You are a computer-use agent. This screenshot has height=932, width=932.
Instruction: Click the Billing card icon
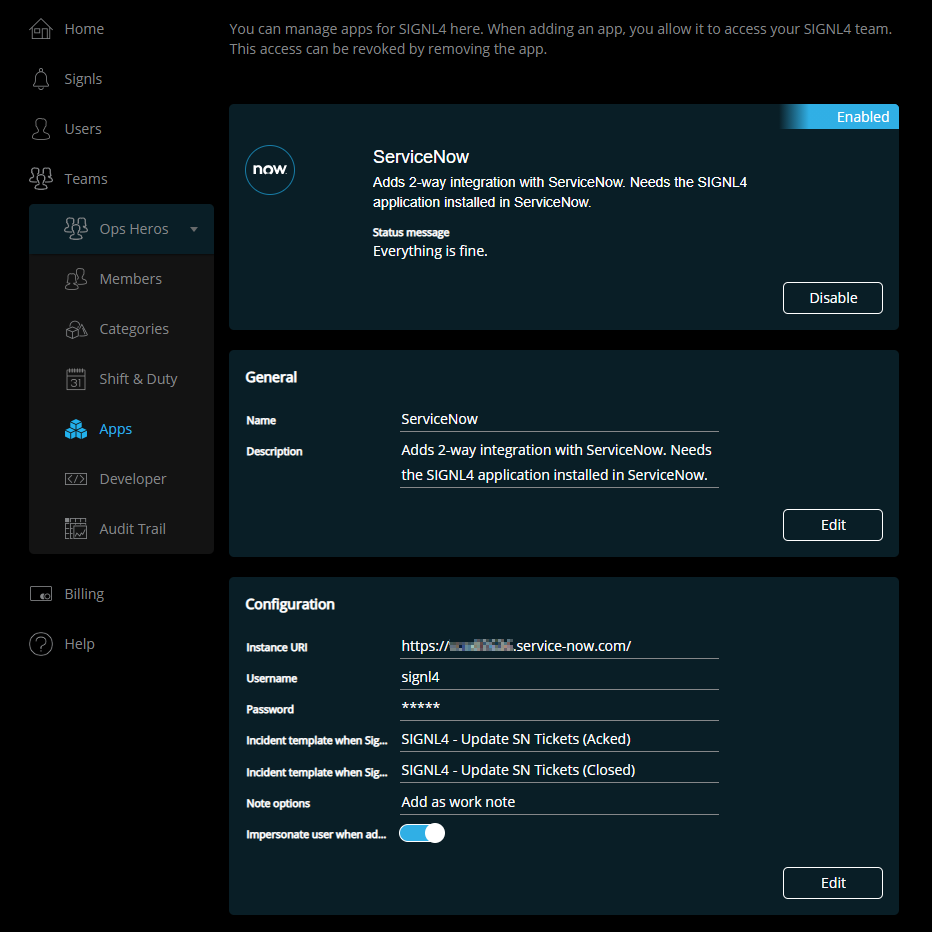(x=40, y=594)
